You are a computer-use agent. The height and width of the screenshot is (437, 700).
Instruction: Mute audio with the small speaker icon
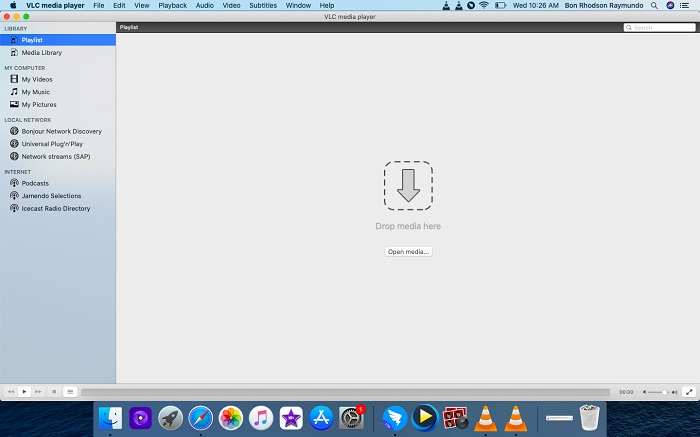click(644, 392)
